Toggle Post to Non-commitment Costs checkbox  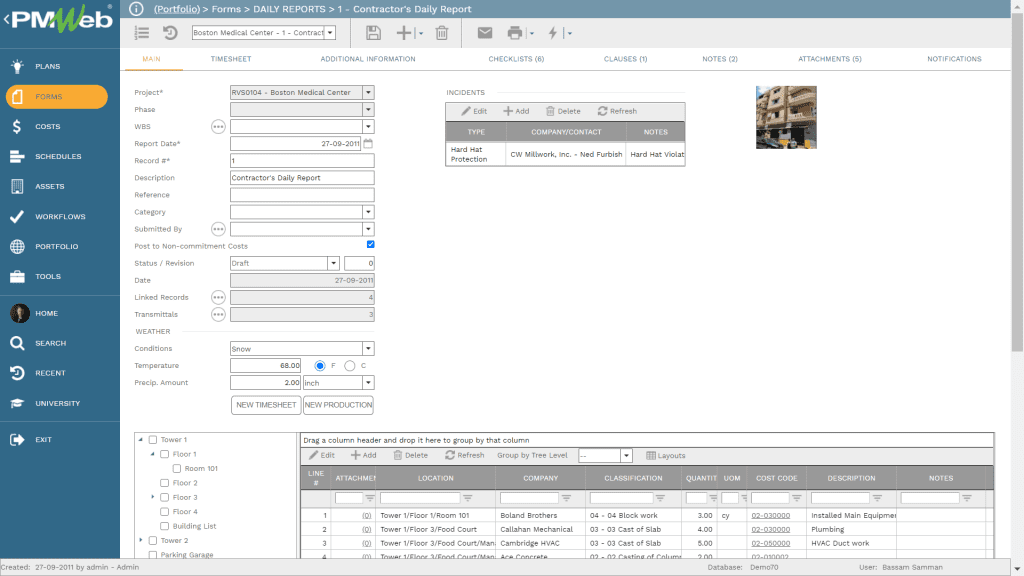(370, 244)
